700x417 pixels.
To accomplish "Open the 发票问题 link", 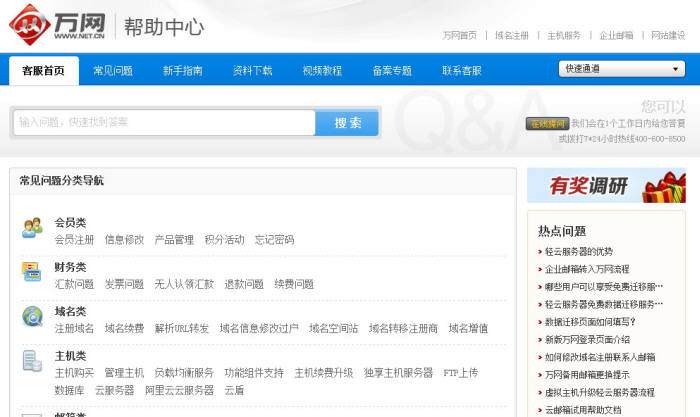I will click(124, 284).
